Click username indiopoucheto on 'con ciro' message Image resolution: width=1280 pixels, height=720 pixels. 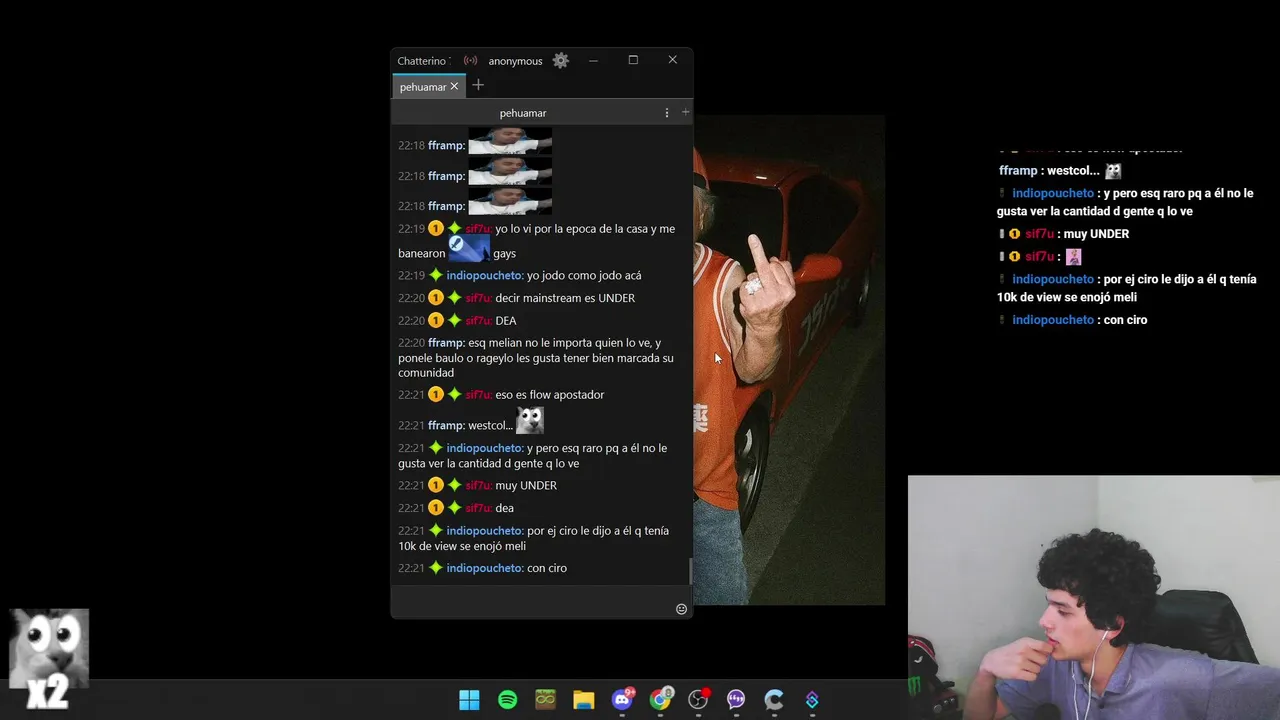[485, 568]
